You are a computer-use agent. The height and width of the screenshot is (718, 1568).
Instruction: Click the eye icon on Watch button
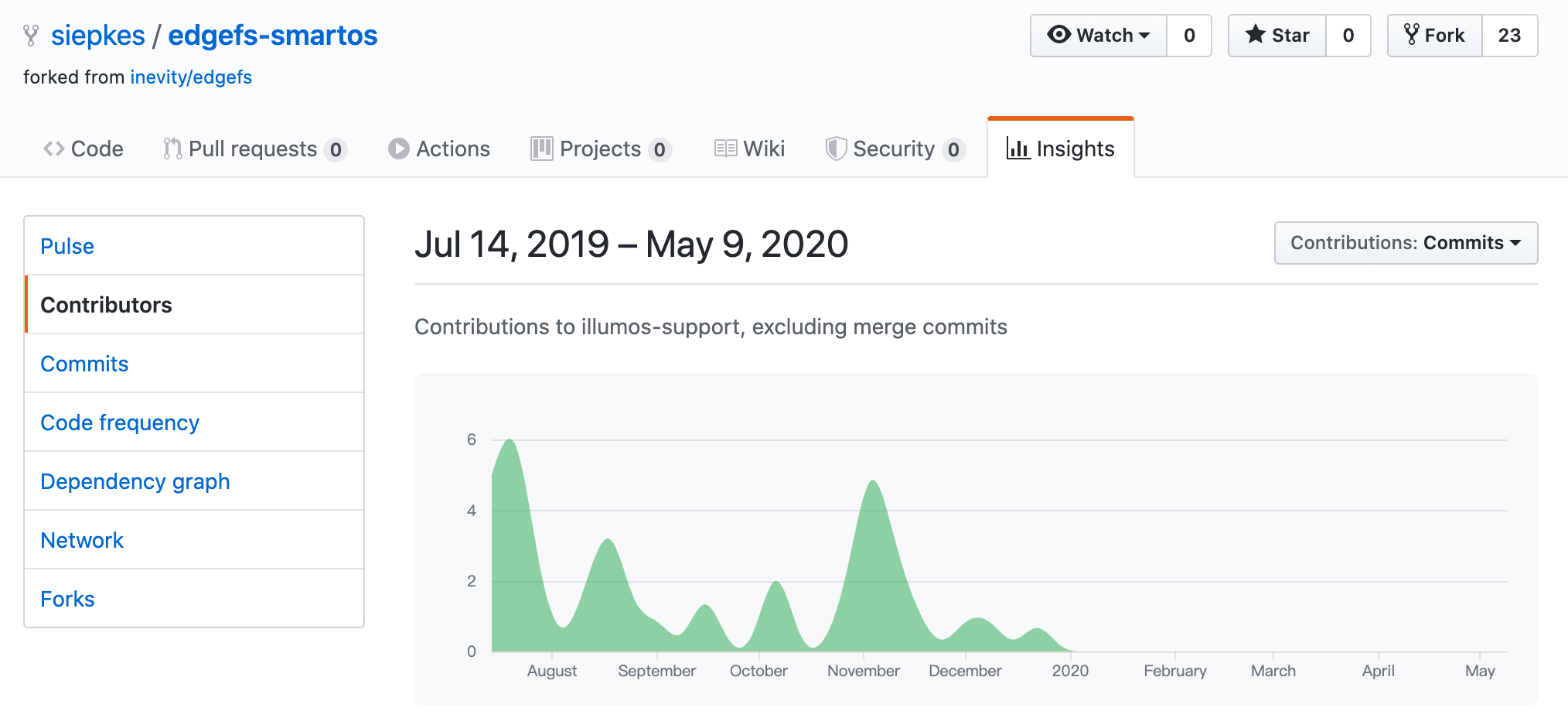(1058, 35)
